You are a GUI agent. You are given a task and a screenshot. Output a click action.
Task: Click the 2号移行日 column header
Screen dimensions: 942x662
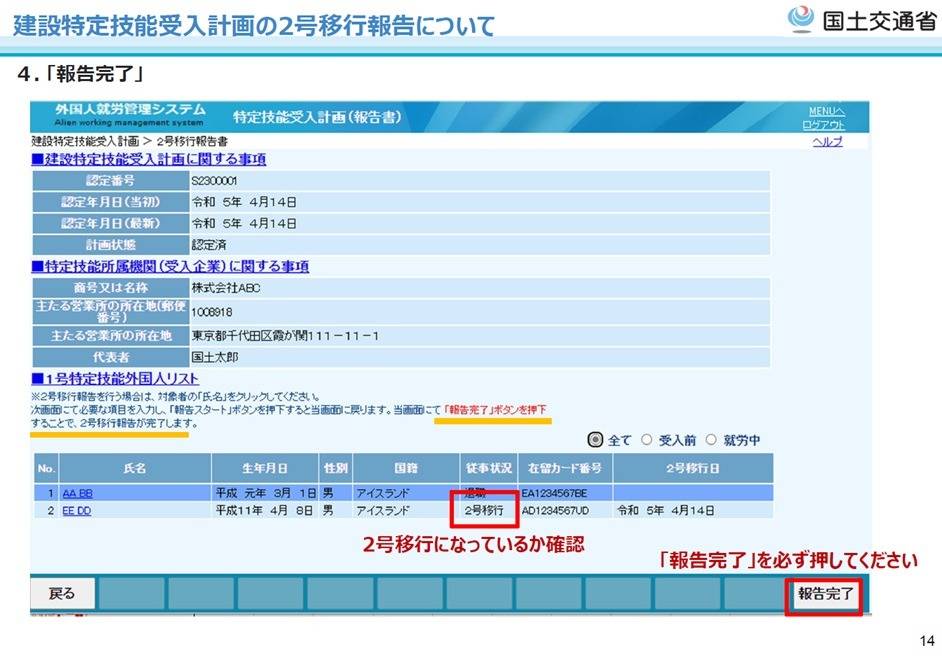692,468
